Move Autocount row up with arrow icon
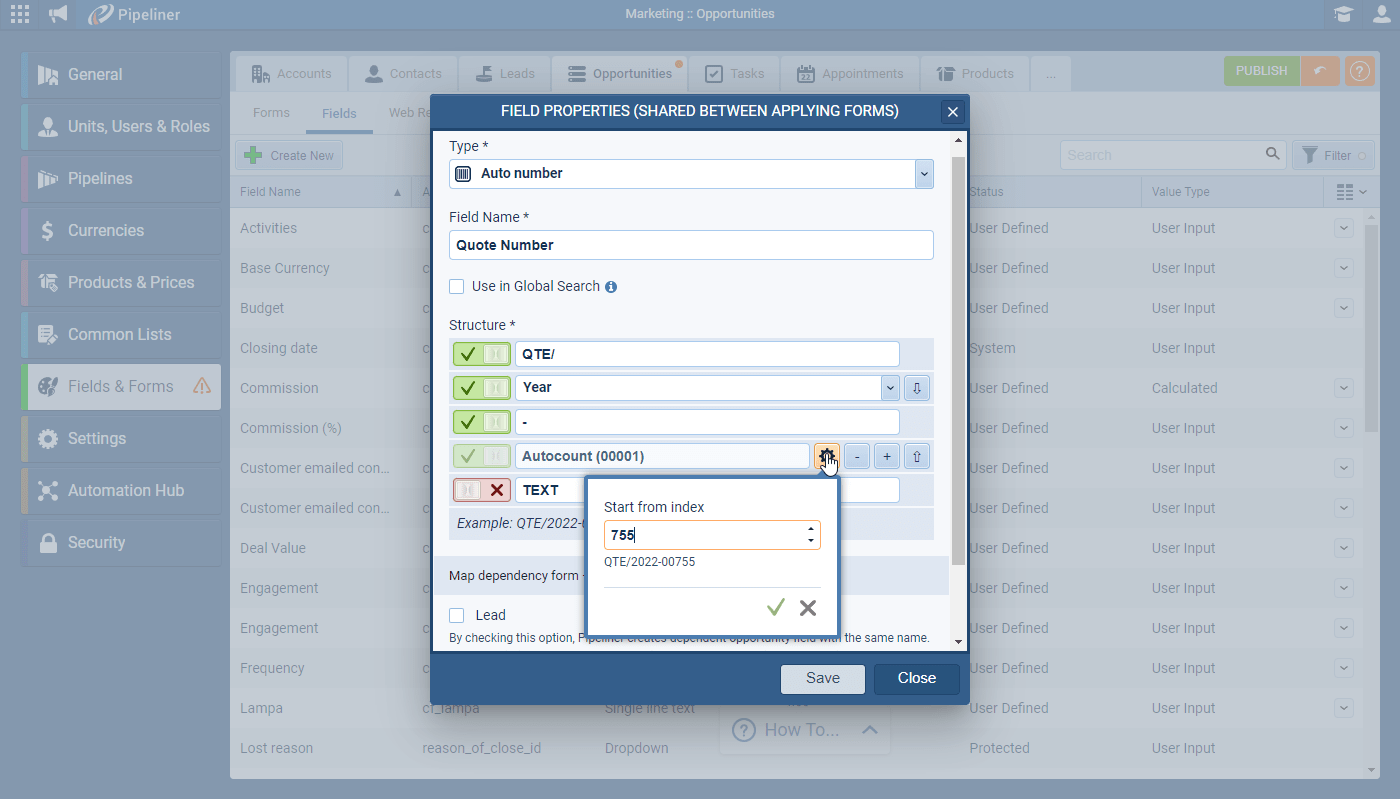This screenshot has height=799, width=1400. [917, 457]
